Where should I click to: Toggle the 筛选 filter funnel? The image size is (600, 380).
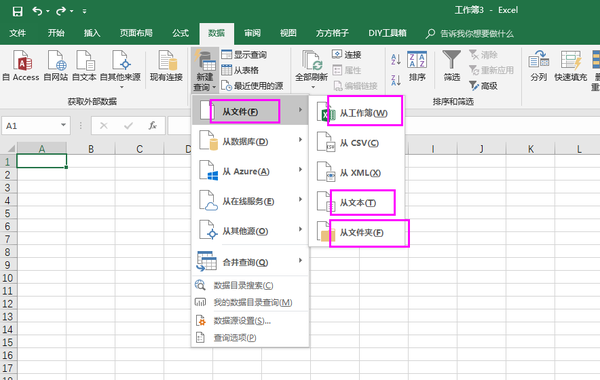pyautogui.click(x=452, y=65)
